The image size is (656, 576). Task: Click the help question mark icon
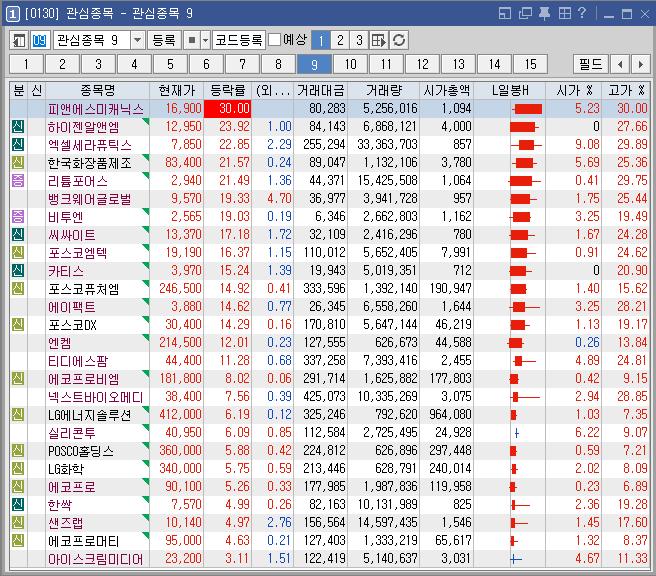(x=582, y=13)
